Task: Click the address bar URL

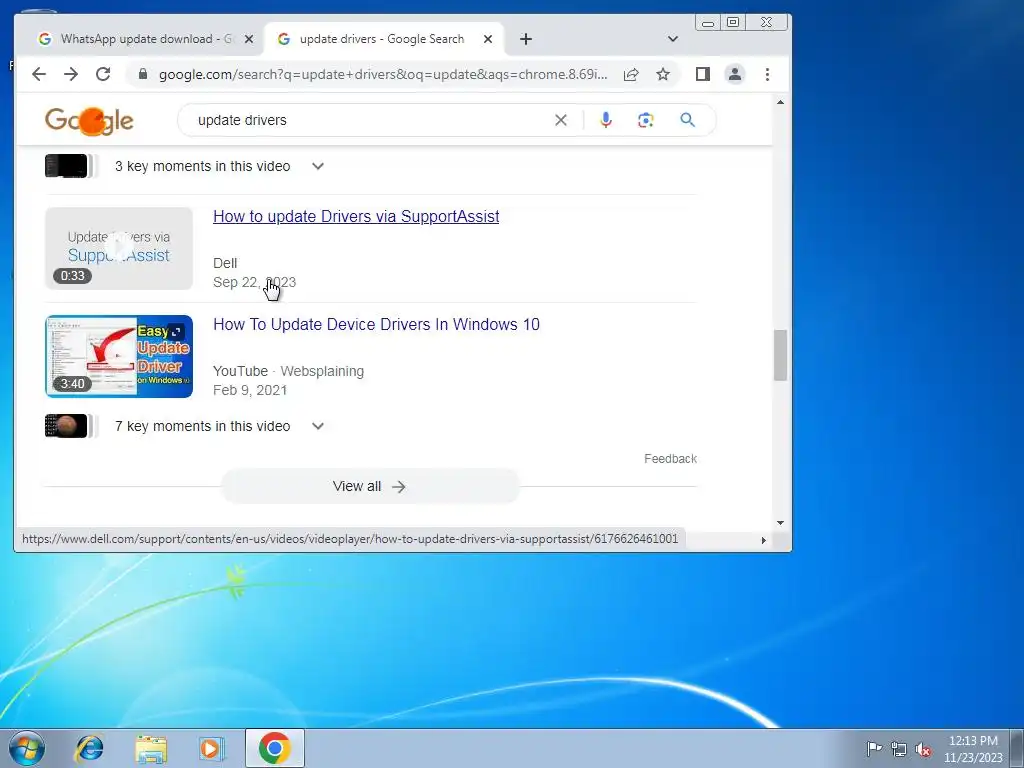Action: (x=383, y=74)
